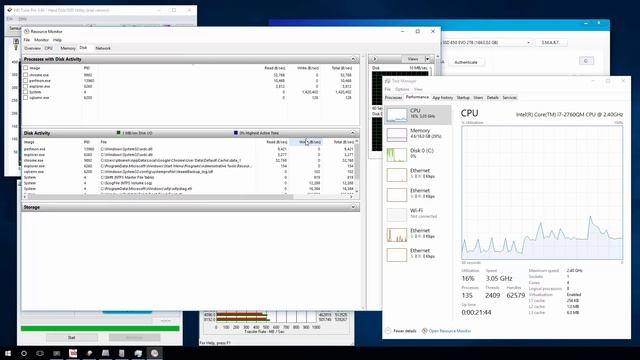This screenshot has width=640, height=360.
Task: Tick the perfmon.exe process checkbox
Action: [x=26, y=81]
